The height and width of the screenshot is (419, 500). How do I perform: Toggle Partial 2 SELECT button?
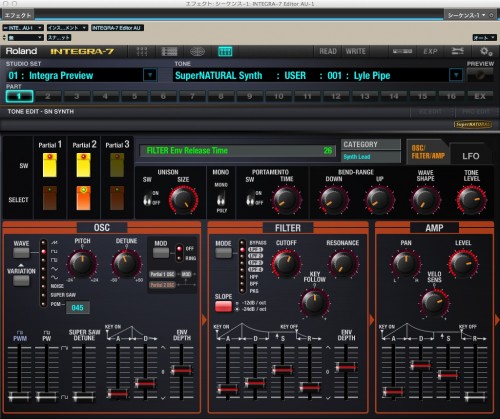(x=83, y=198)
